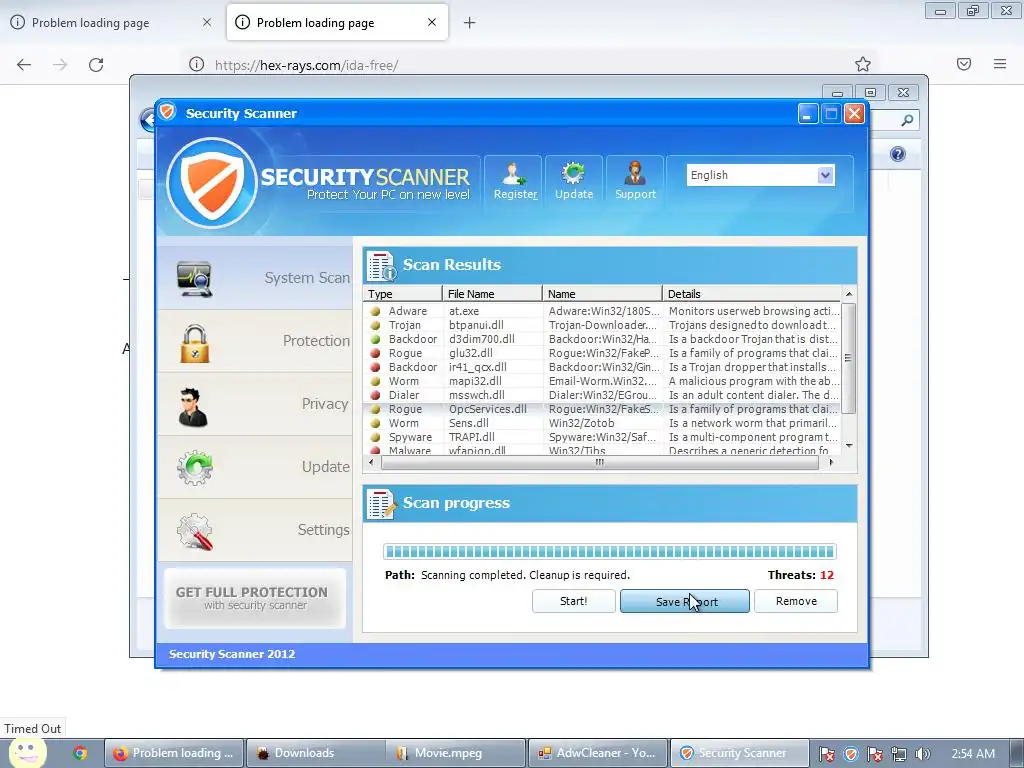
Task: Select the Dialer msswch.dll row
Action: tap(602, 395)
